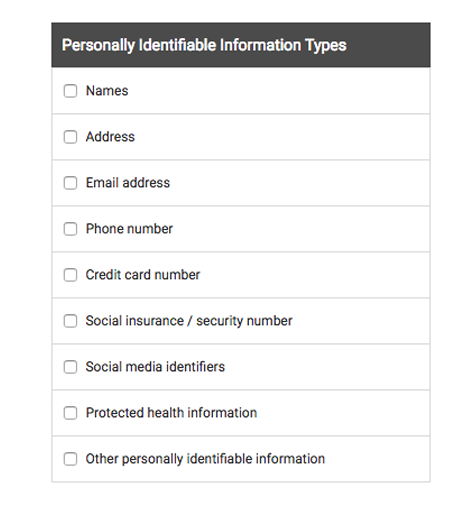Enable Other personally identifiable information checkbox

[70, 459]
